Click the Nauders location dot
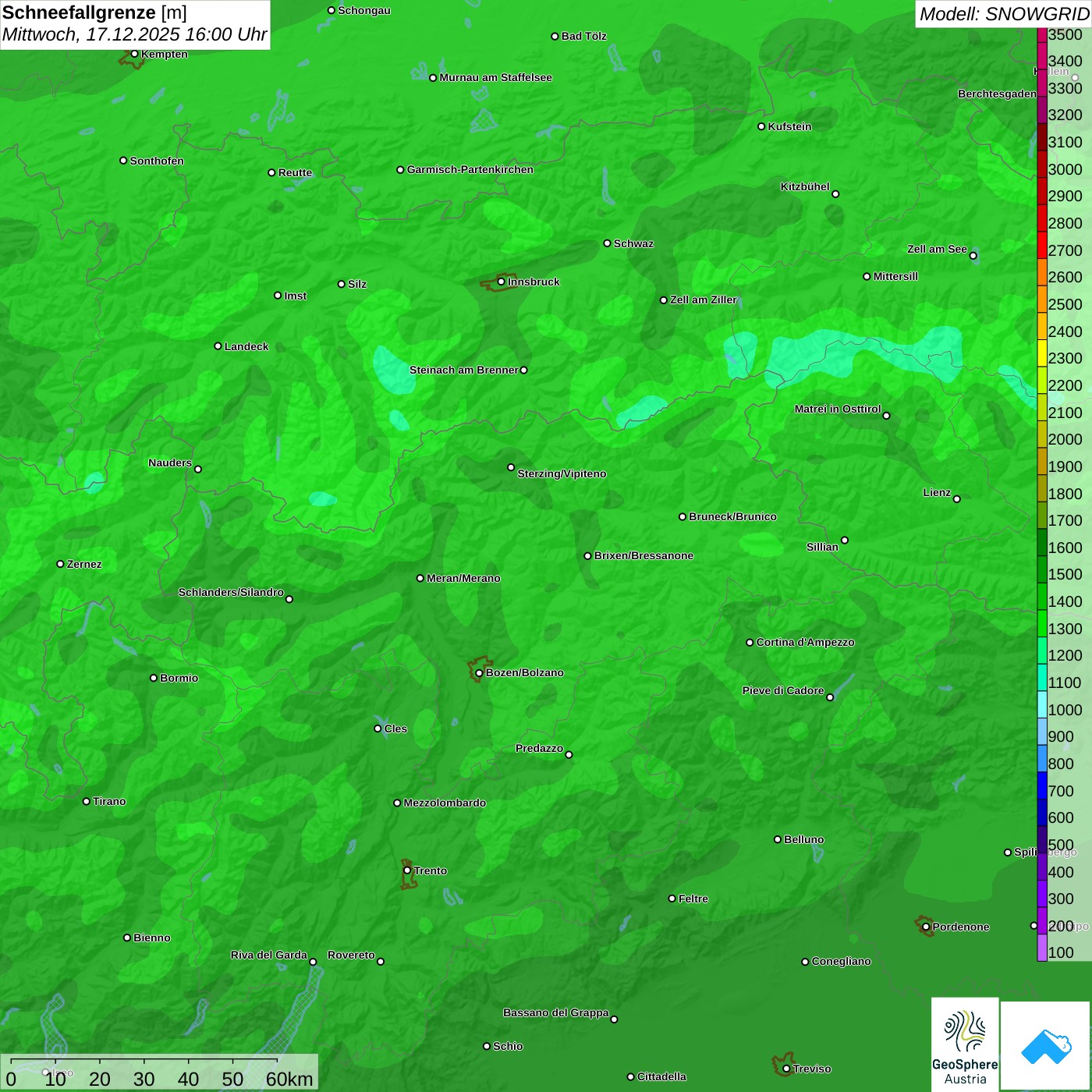 [x=197, y=469]
